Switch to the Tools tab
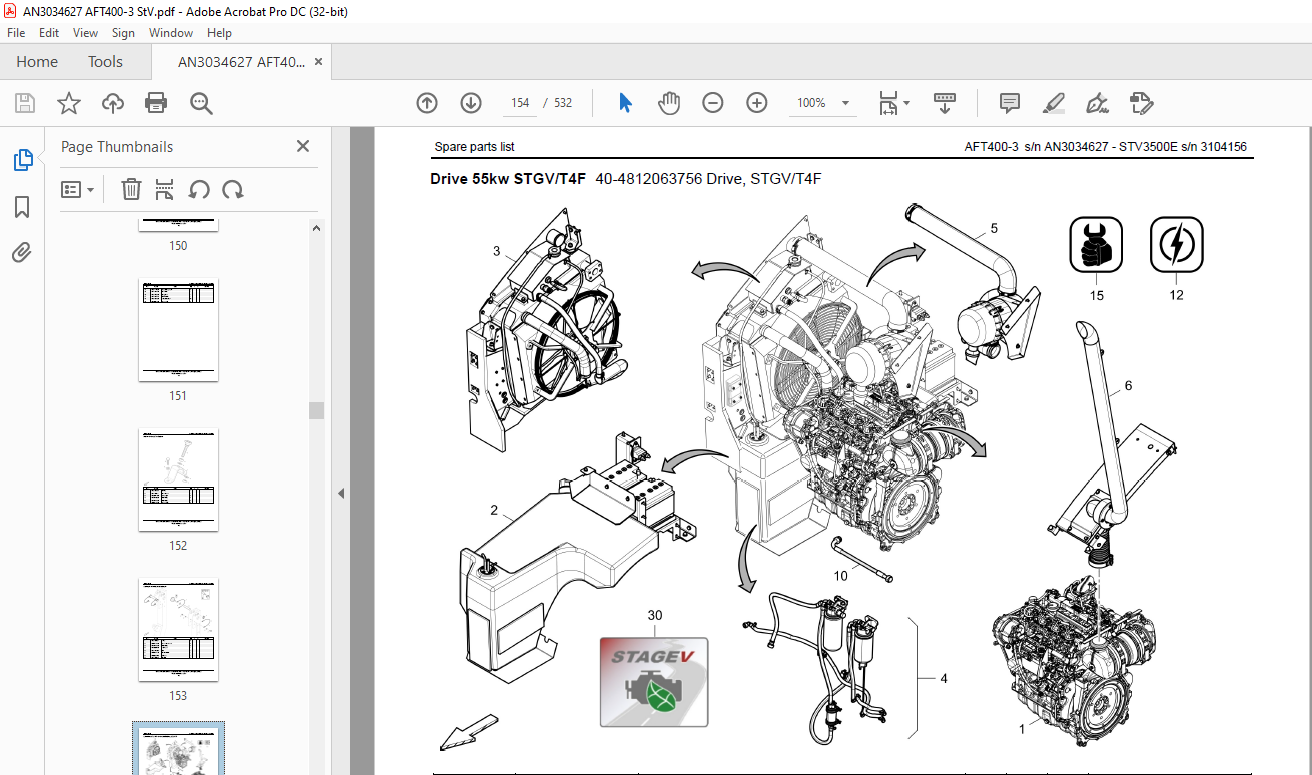 105,61
